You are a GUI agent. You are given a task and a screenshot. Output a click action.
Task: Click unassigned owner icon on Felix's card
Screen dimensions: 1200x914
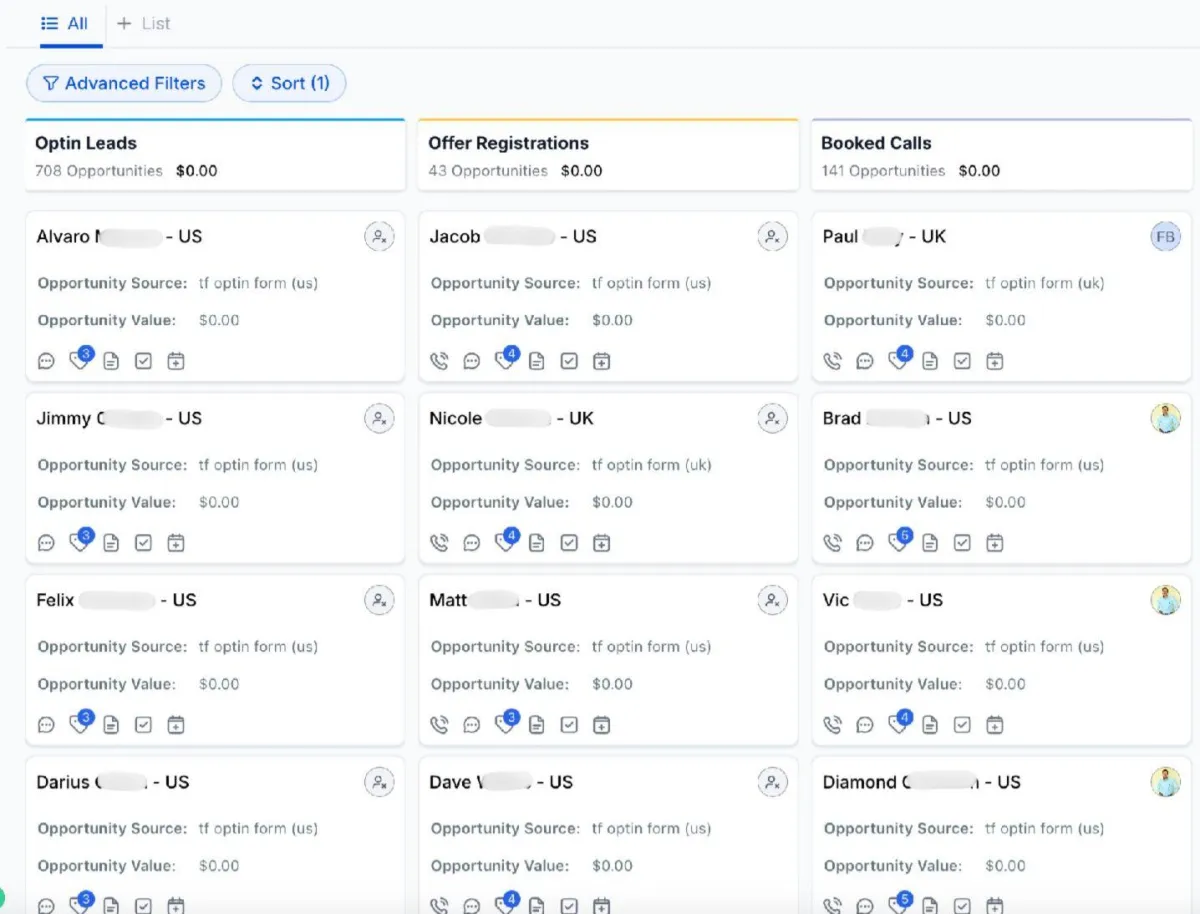(x=379, y=600)
